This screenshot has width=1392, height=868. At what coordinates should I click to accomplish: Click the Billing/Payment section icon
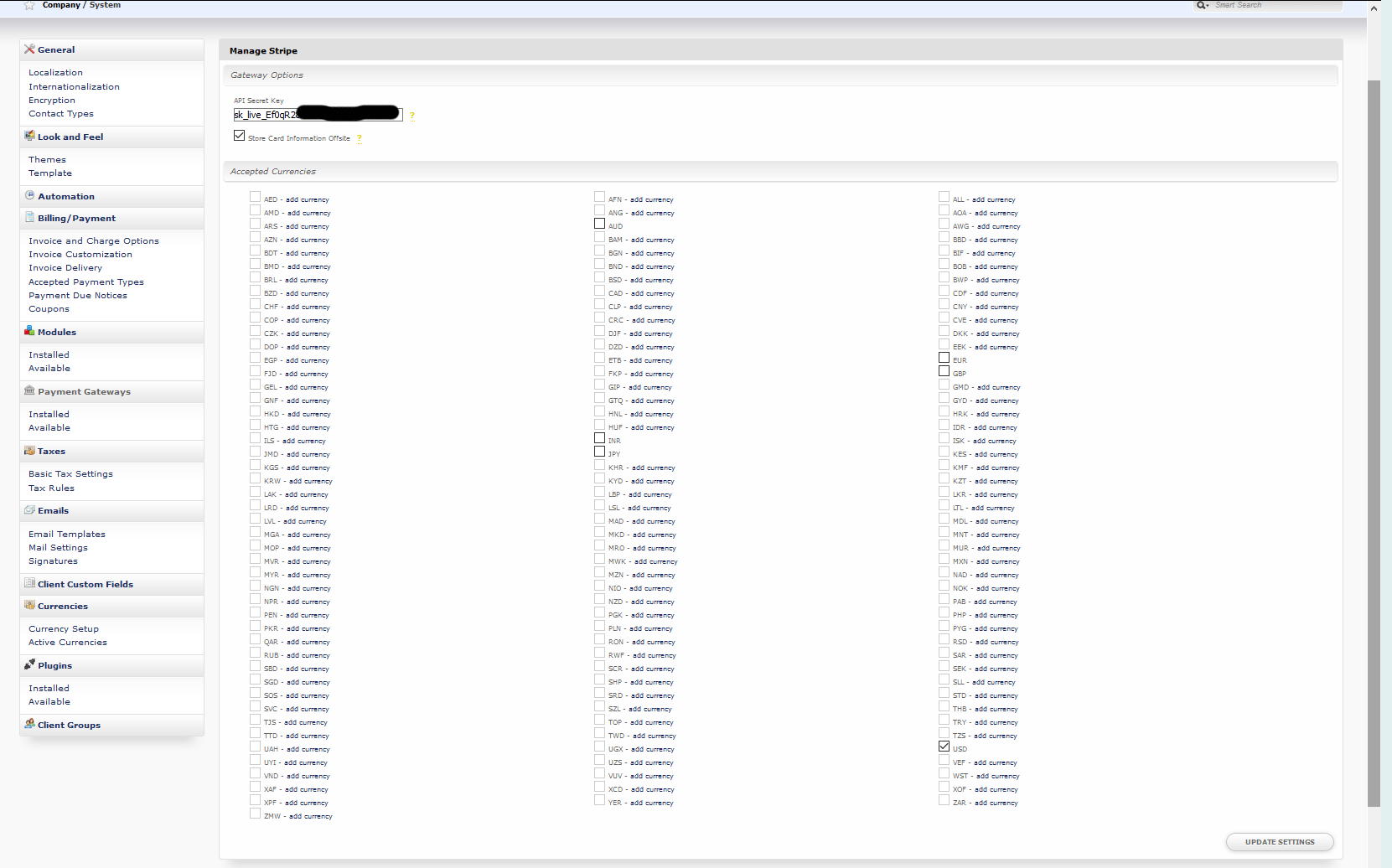click(x=29, y=217)
